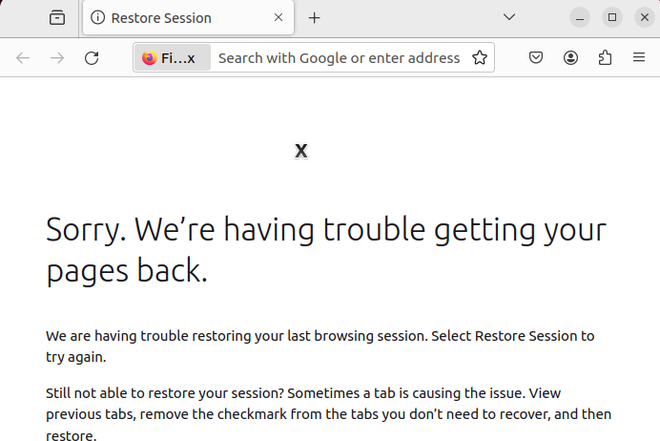The width and height of the screenshot is (660, 441).
Task: Reload the current page
Action: 91,58
